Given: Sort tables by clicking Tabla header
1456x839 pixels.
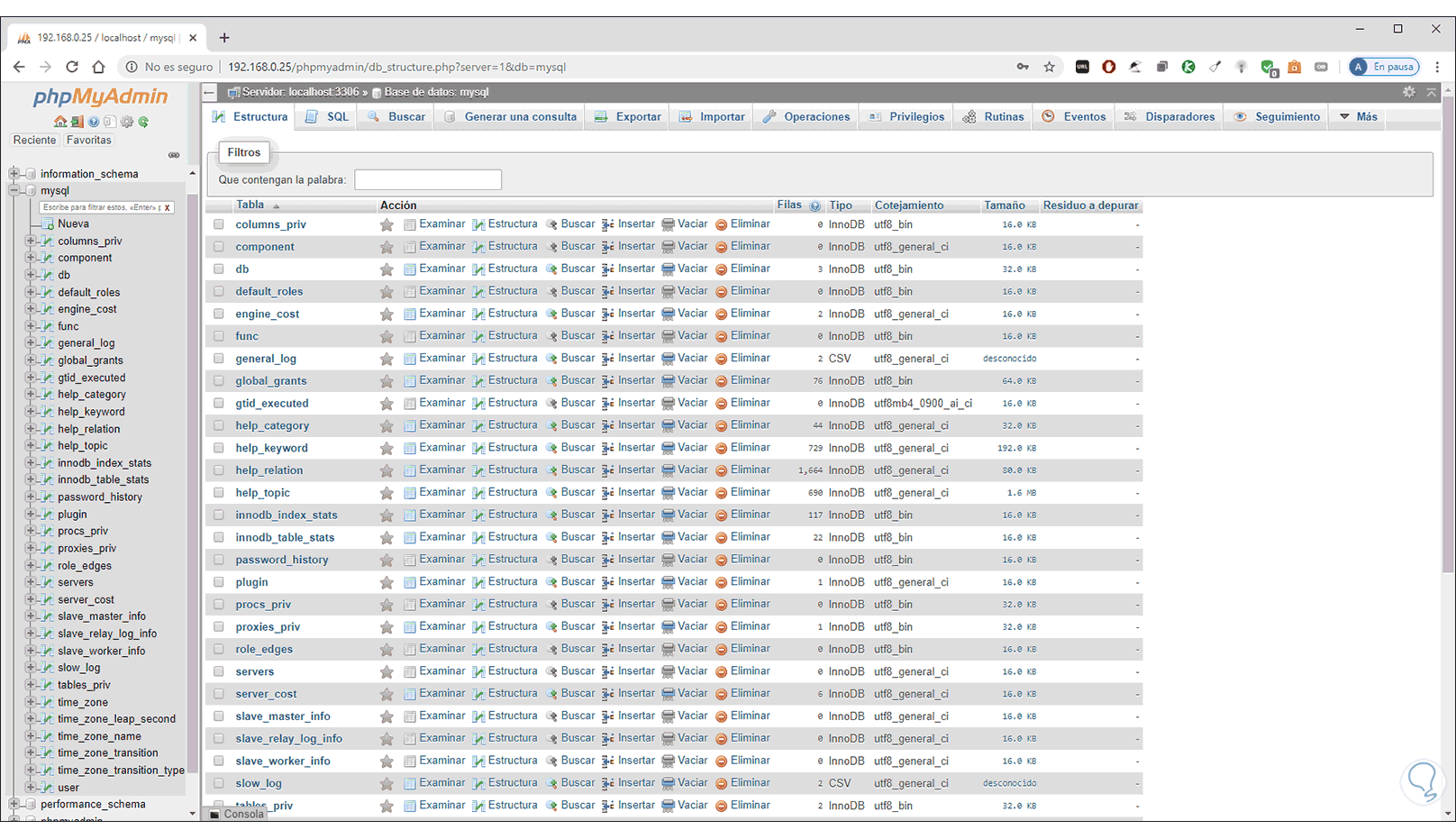Looking at the screenshot, I should pyautogui.click(x=250, y=205).
